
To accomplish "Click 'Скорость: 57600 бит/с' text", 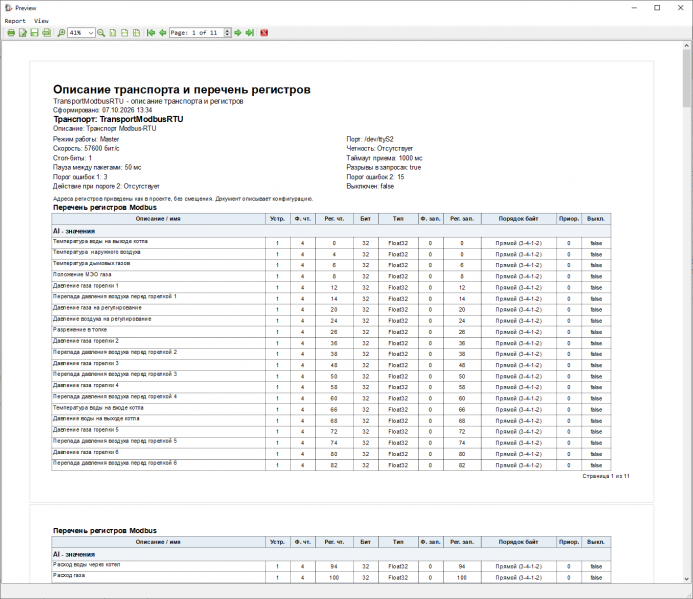I will pyautogui.click(x=86, y=149).
